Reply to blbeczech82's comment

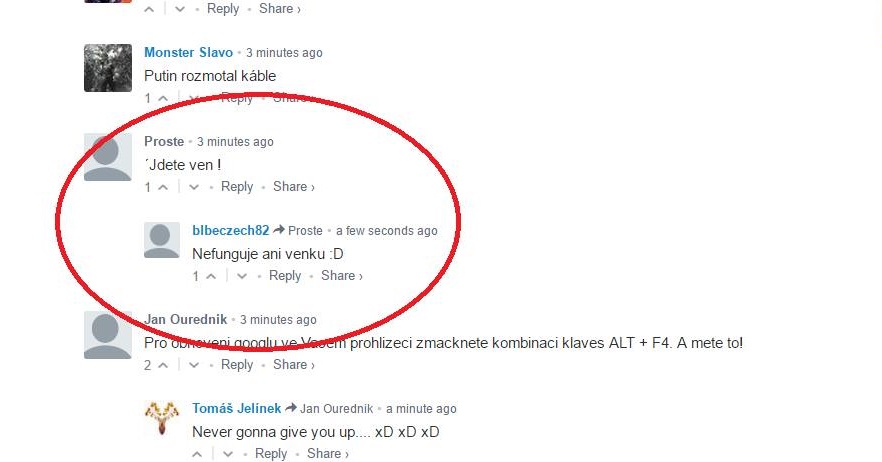point(285,275)
